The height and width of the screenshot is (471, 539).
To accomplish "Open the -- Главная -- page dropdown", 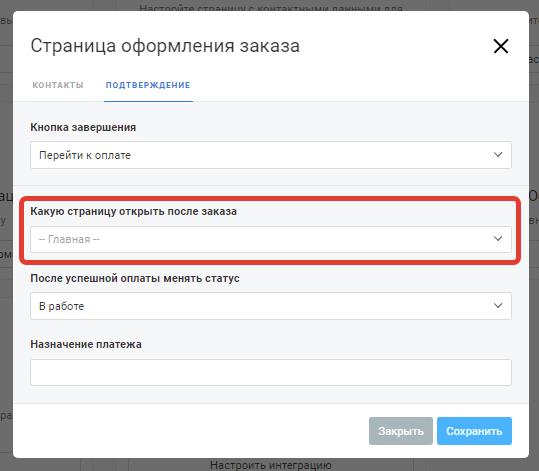I will 271,239.
